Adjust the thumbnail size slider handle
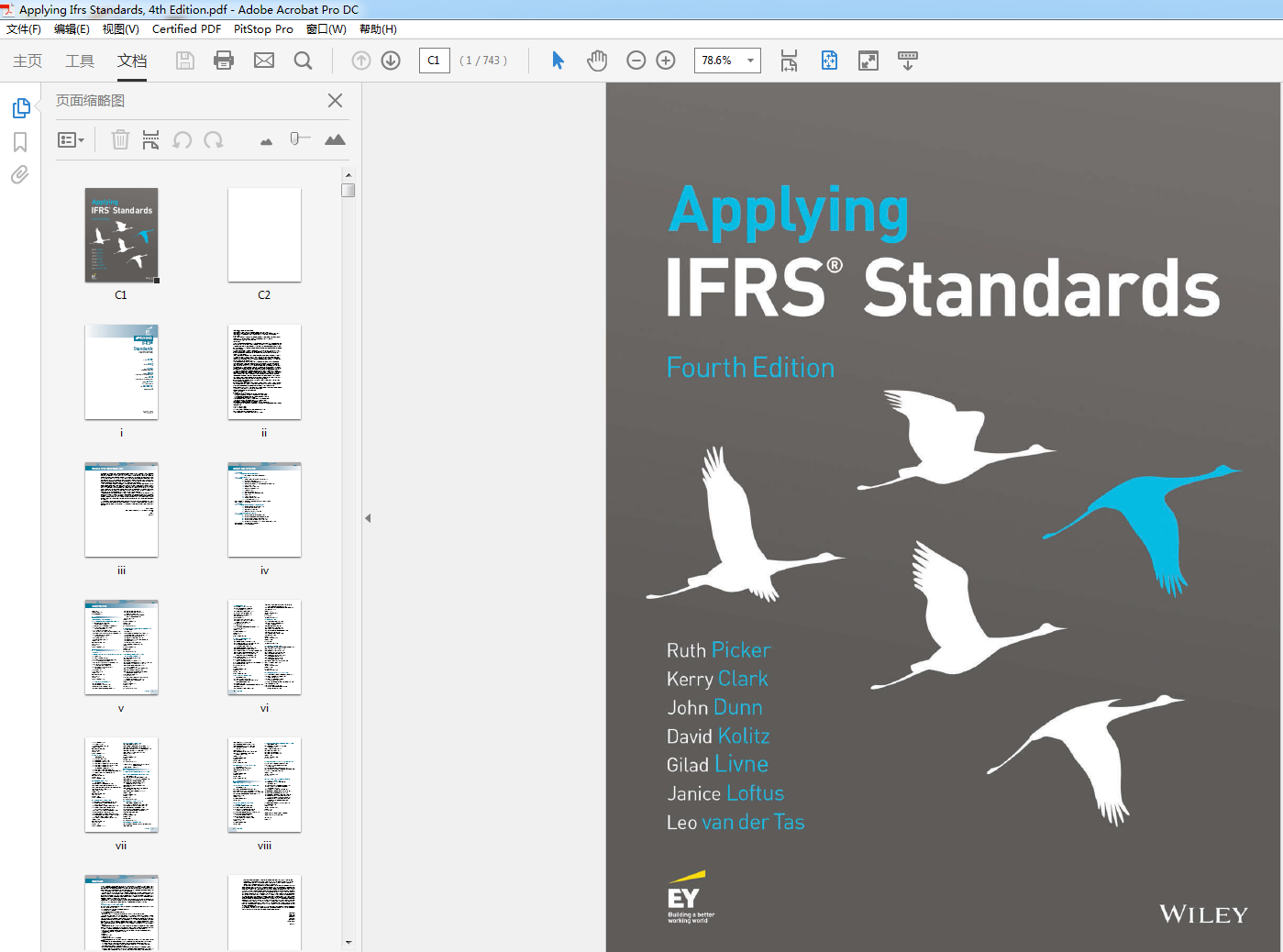The image size is (1283, 952). pyautogui.click(x=295, y=138)
